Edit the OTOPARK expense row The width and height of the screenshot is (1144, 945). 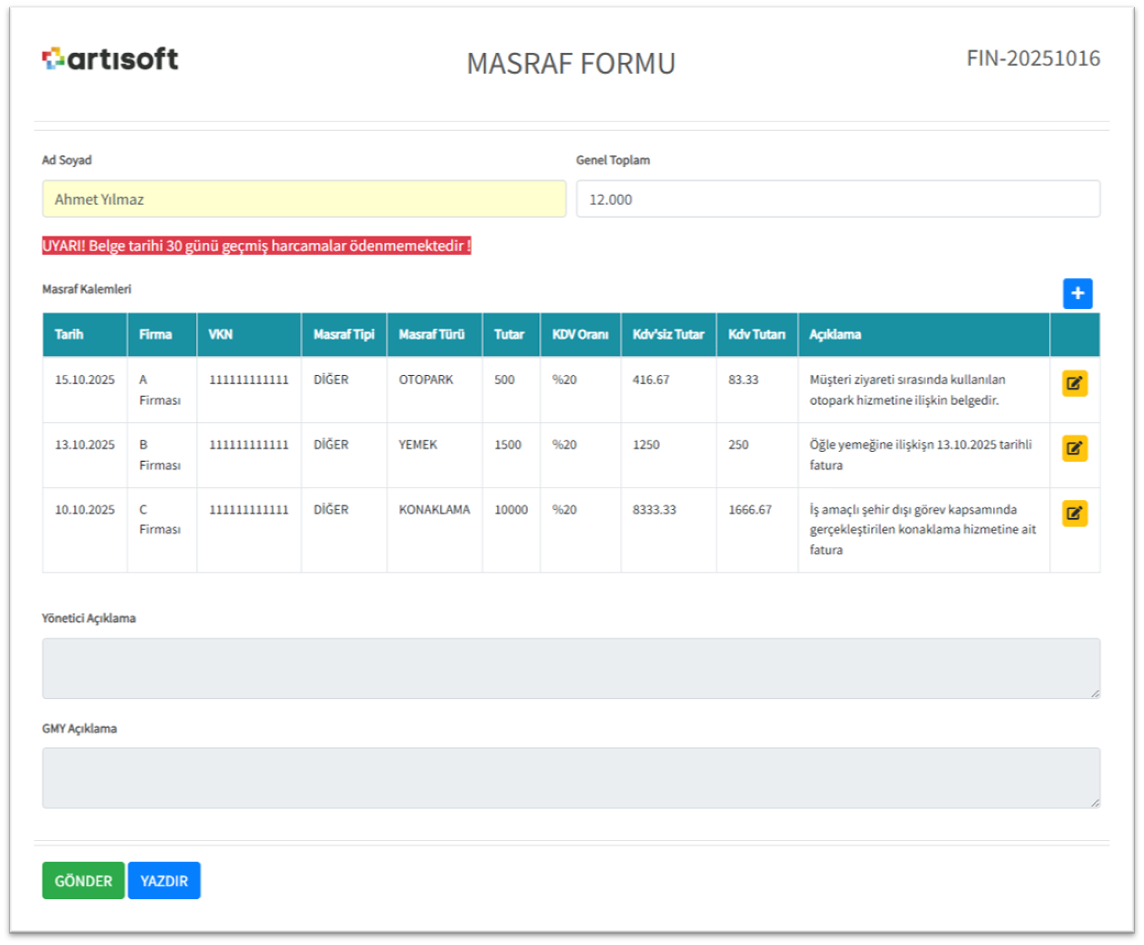tap(1074, 384)
